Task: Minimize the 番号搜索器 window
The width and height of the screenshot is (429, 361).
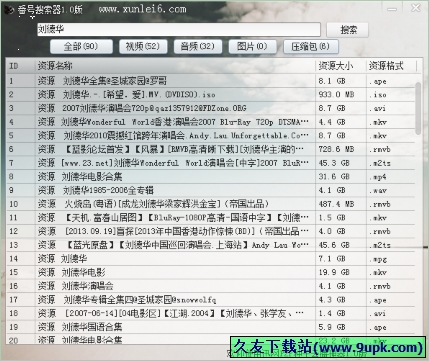Action: tap(392, 9)
